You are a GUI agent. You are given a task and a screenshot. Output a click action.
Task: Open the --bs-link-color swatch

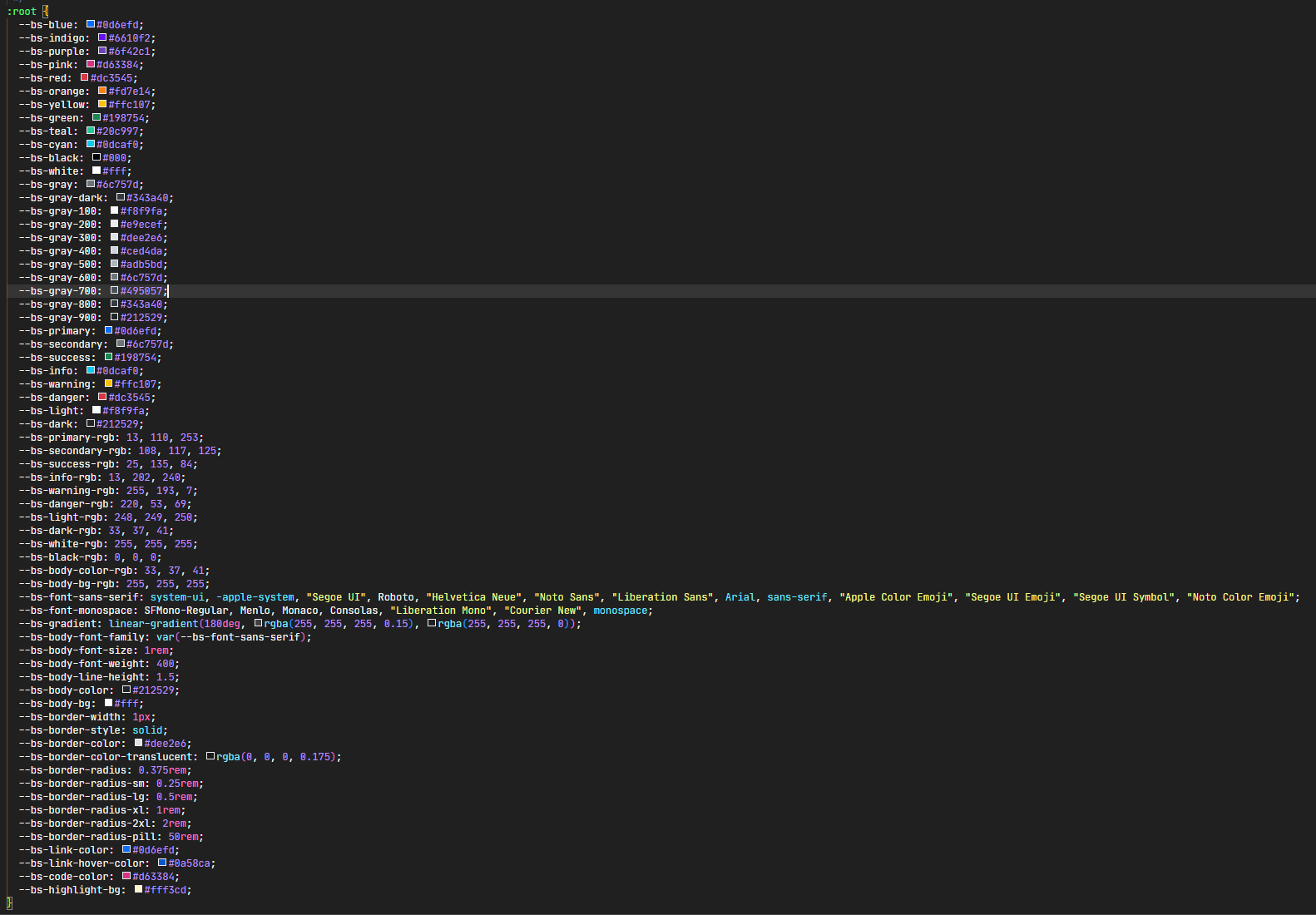point(126,849)
